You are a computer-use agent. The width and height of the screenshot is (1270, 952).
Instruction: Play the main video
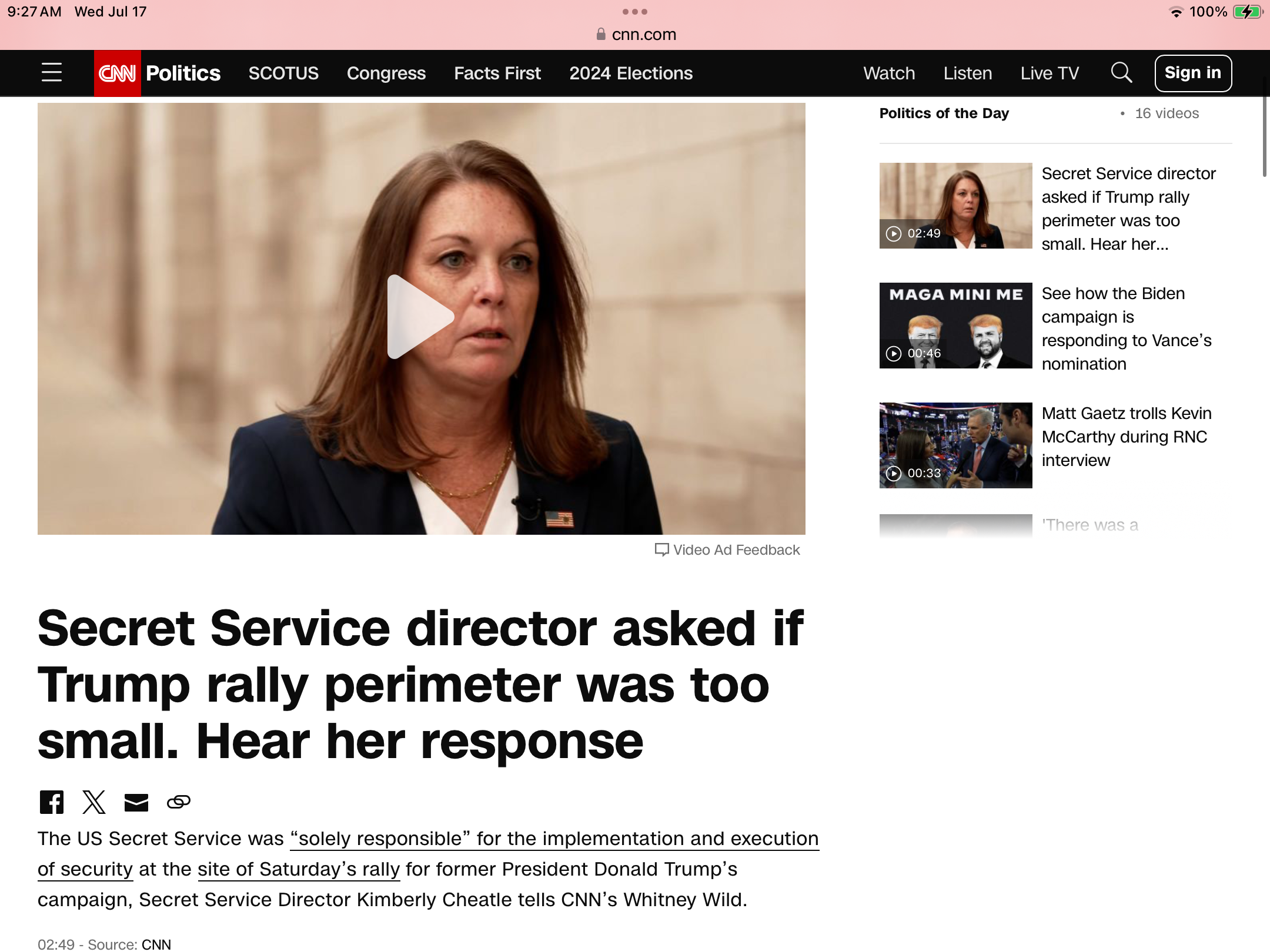point(420,317)
